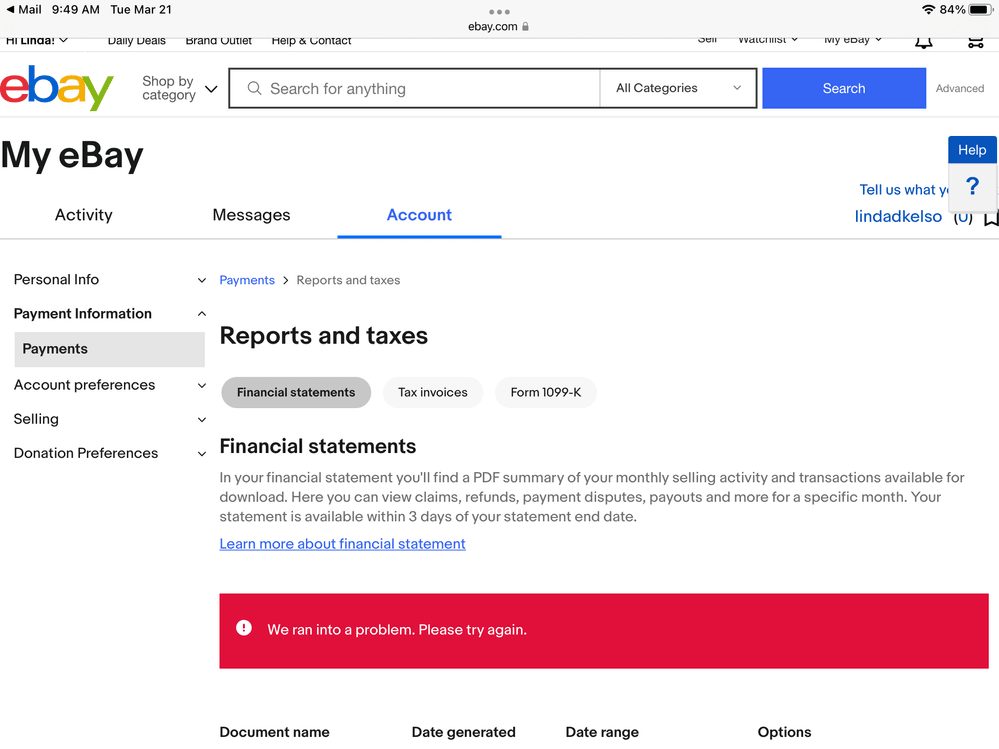
Task: Go to Payments breadcrumb link
Action: [x=247, y=280]
